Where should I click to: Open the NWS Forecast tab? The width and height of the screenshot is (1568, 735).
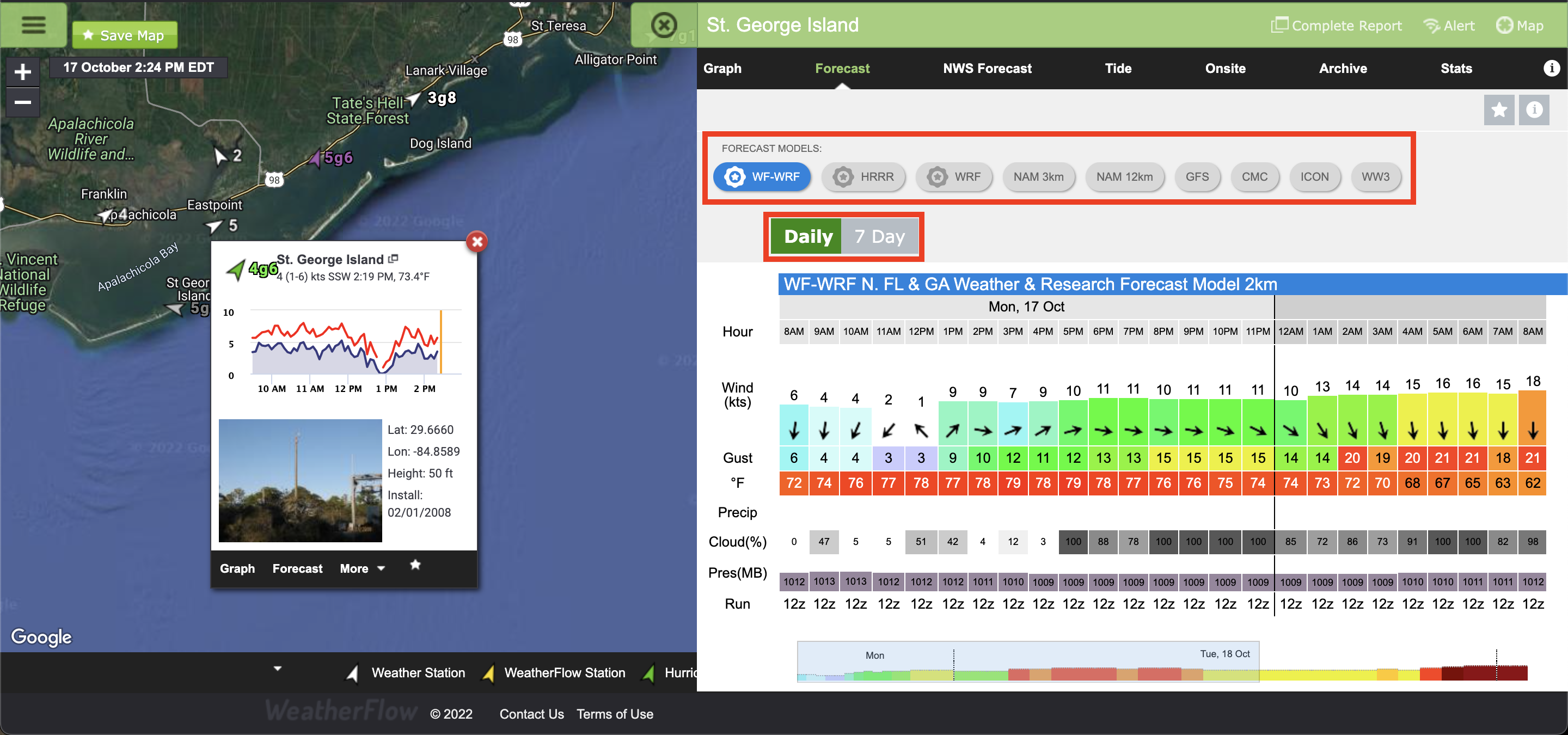point(987,68)
